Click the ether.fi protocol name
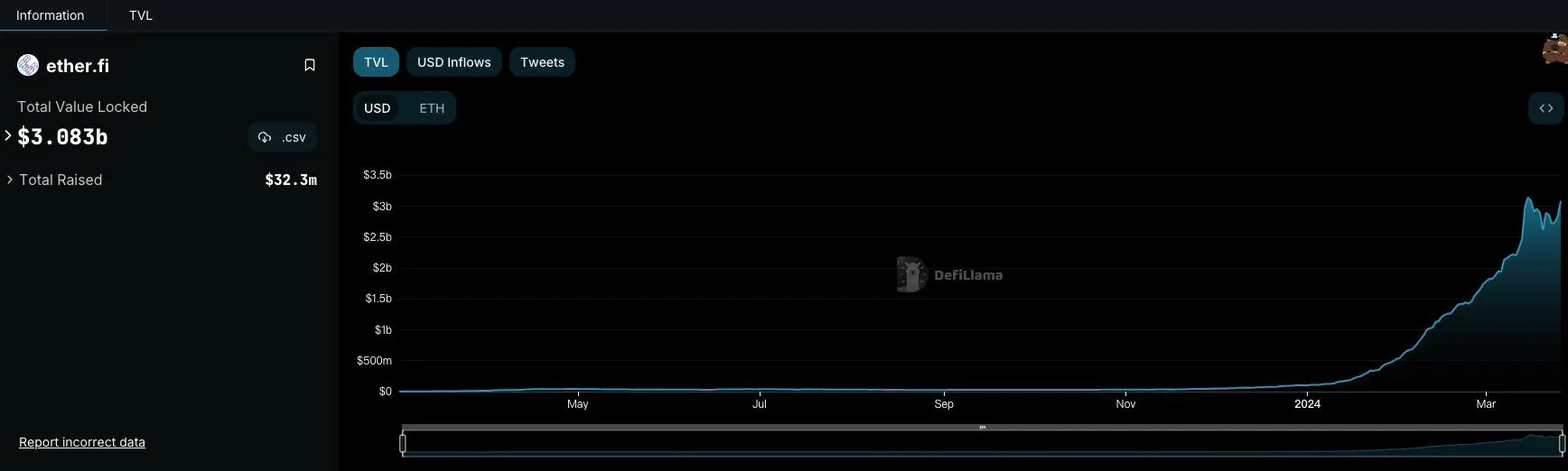The width and height of the screenshot is (1568, 471). coord(78,66)
